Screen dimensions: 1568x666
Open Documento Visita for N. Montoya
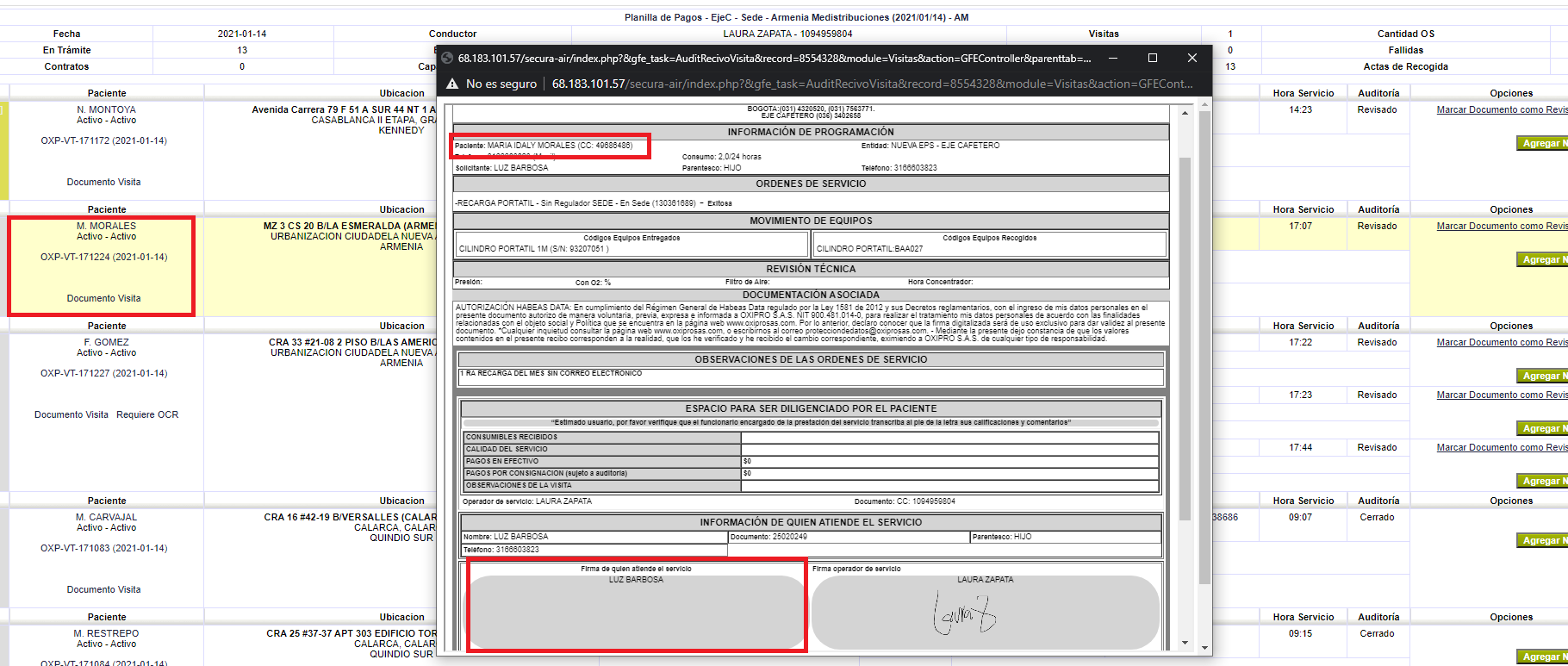point(103,182)
